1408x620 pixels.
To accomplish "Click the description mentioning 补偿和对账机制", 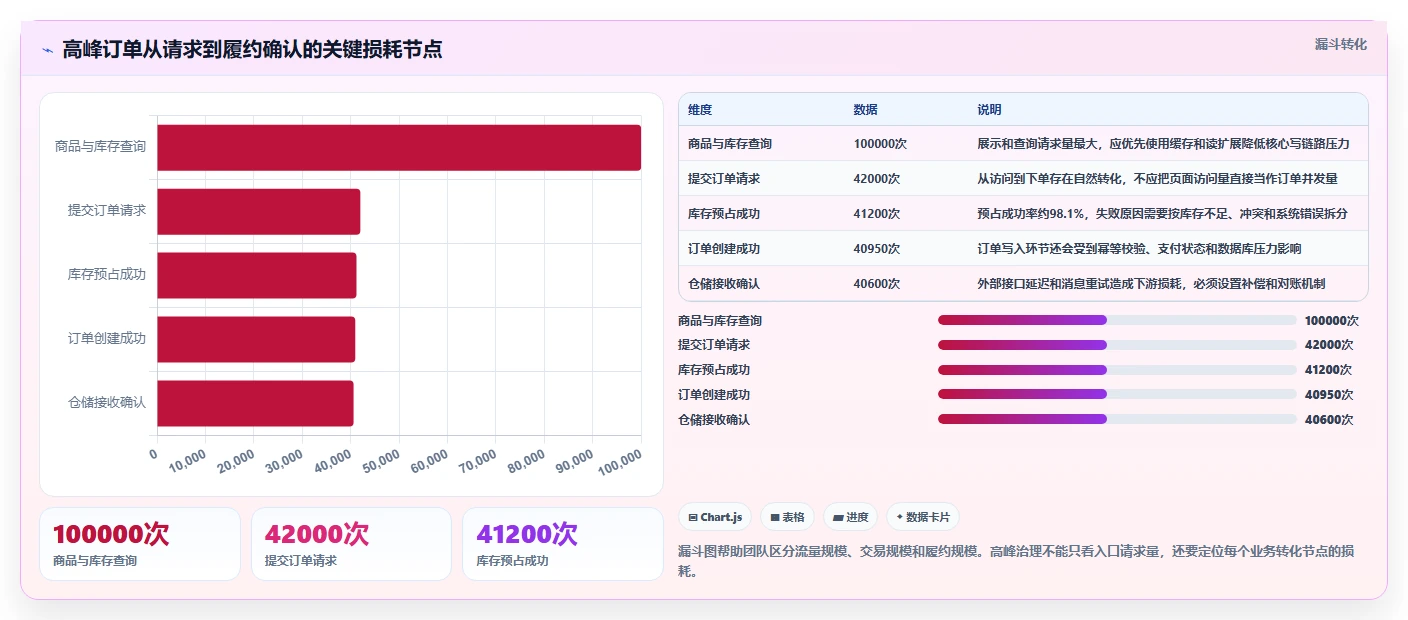I will [x=1151, y=284].
